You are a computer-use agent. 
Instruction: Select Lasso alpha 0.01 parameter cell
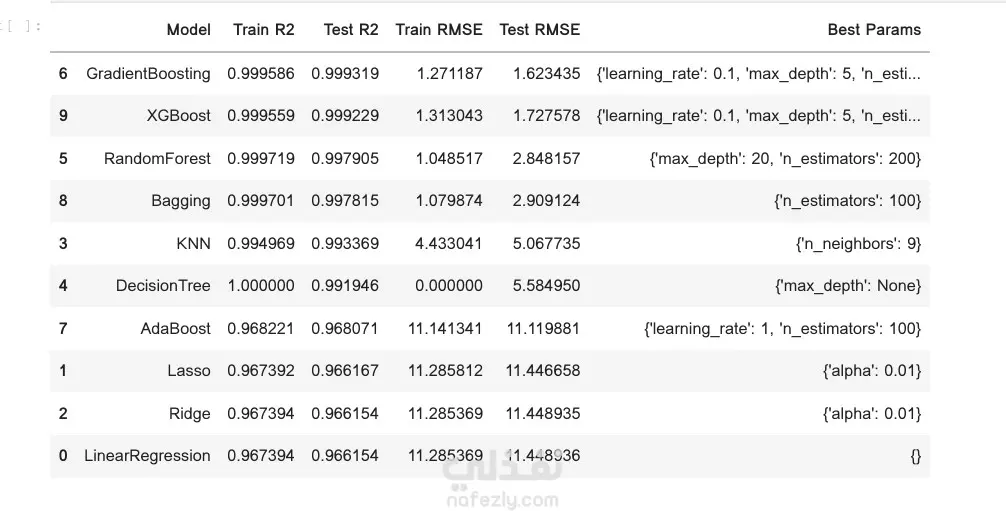(x=870, y=371)
